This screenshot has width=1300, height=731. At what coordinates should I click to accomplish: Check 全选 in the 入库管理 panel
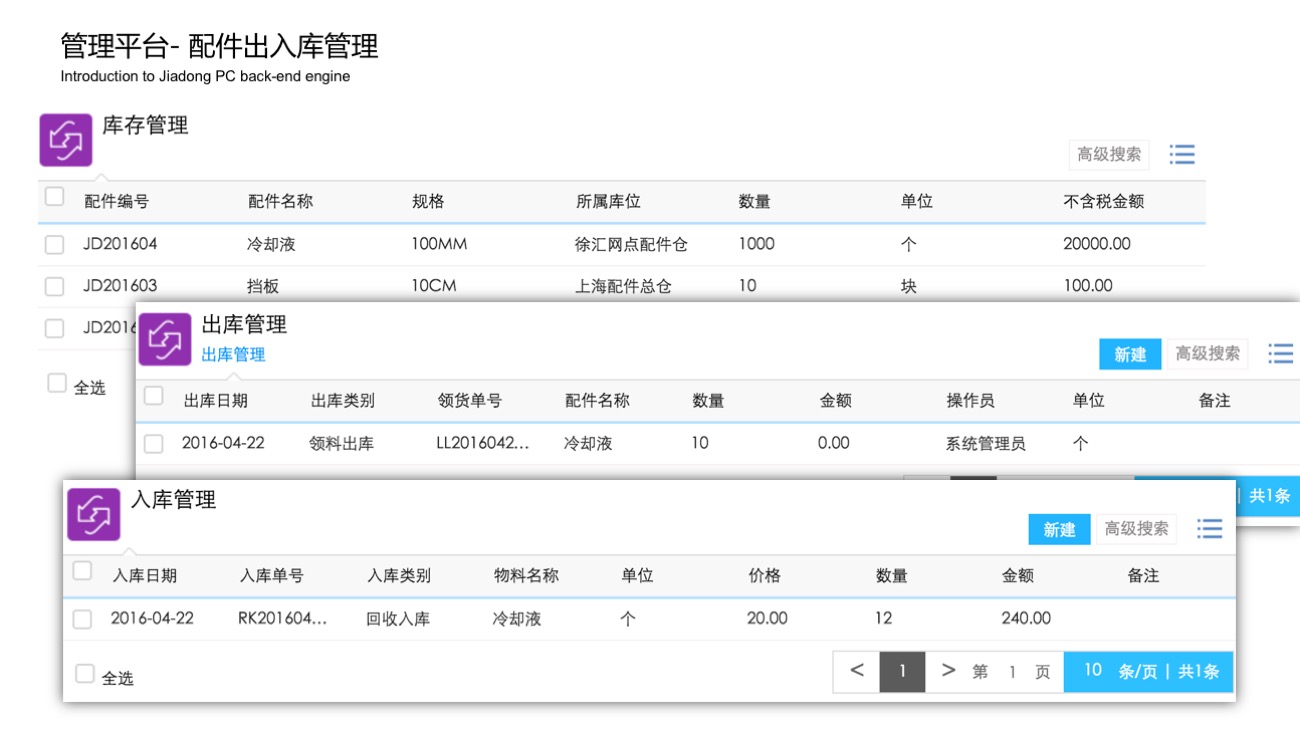point(86,675)
